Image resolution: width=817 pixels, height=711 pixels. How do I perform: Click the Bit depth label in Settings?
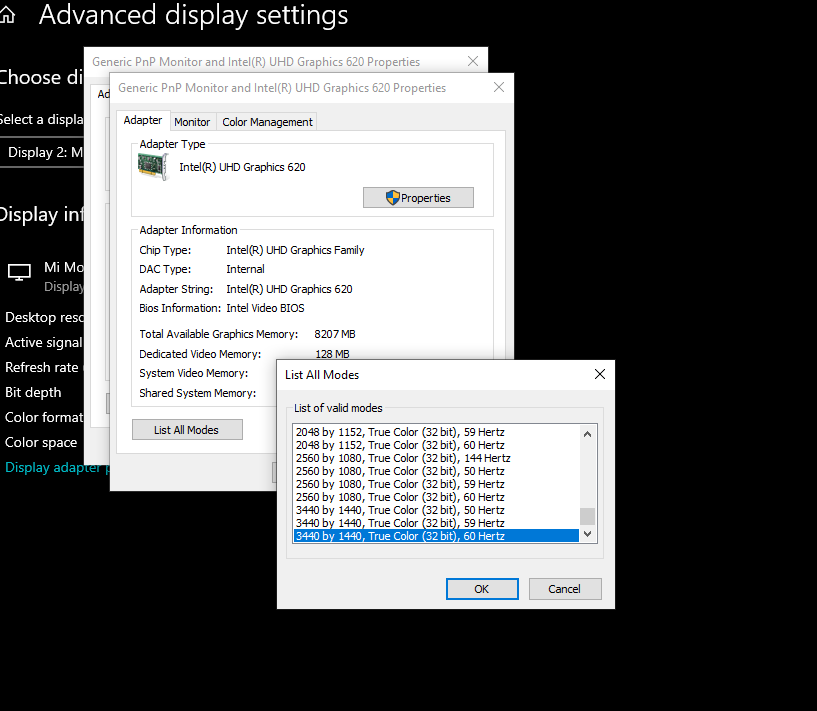pos(33,392)
